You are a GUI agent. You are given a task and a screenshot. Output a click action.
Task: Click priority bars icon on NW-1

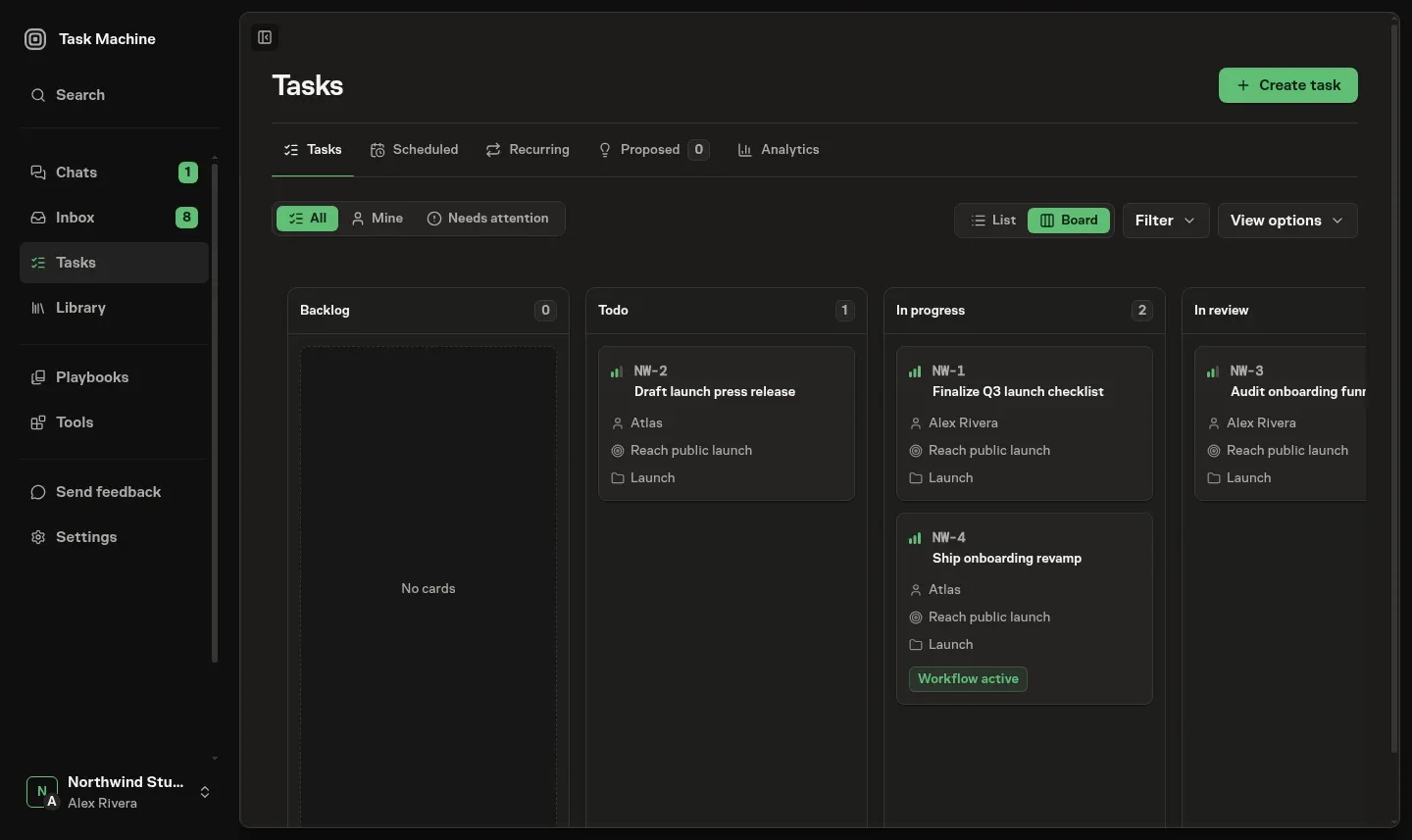click(915, 371)
